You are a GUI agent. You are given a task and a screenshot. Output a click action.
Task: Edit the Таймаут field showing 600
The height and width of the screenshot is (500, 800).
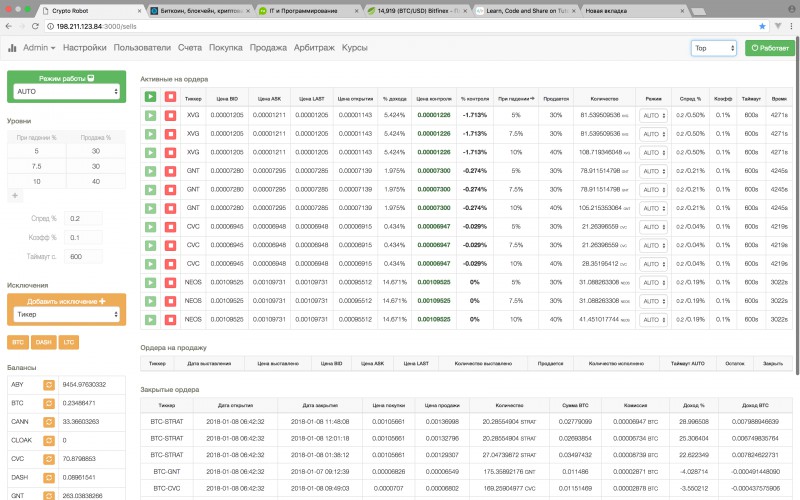click(x=83, y=257)
